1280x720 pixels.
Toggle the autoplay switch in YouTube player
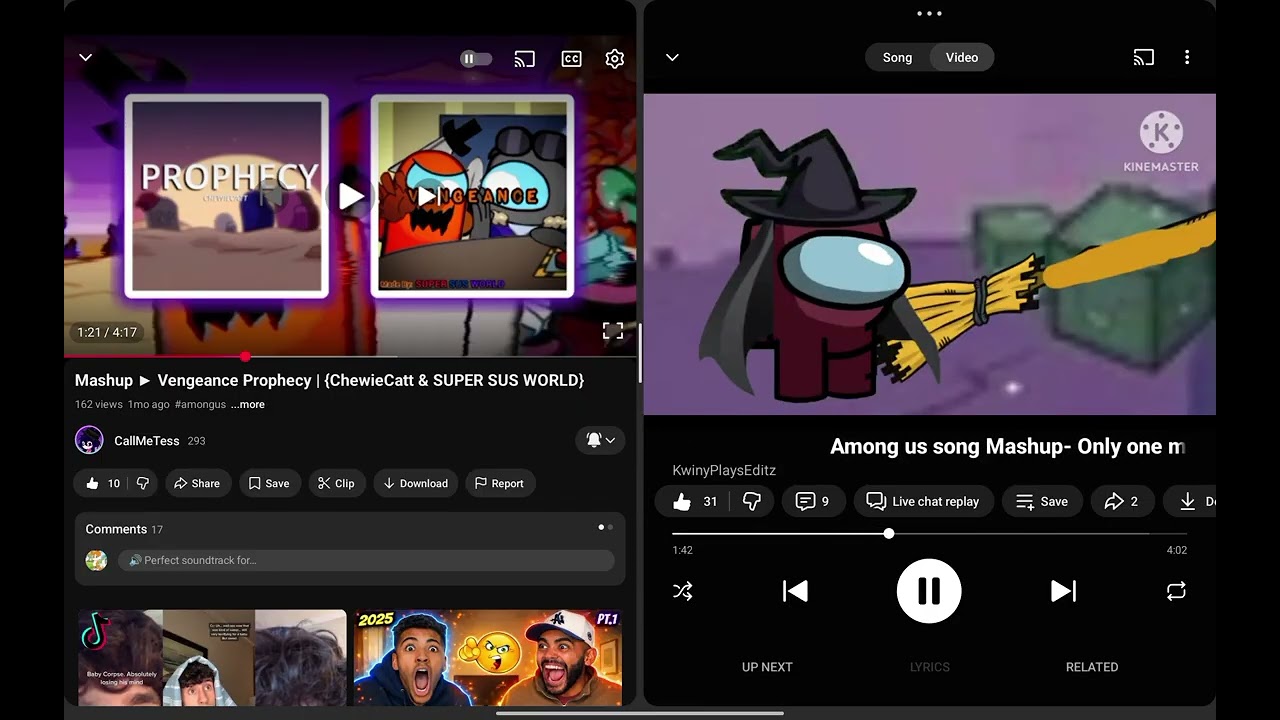[x=476, y=59]
